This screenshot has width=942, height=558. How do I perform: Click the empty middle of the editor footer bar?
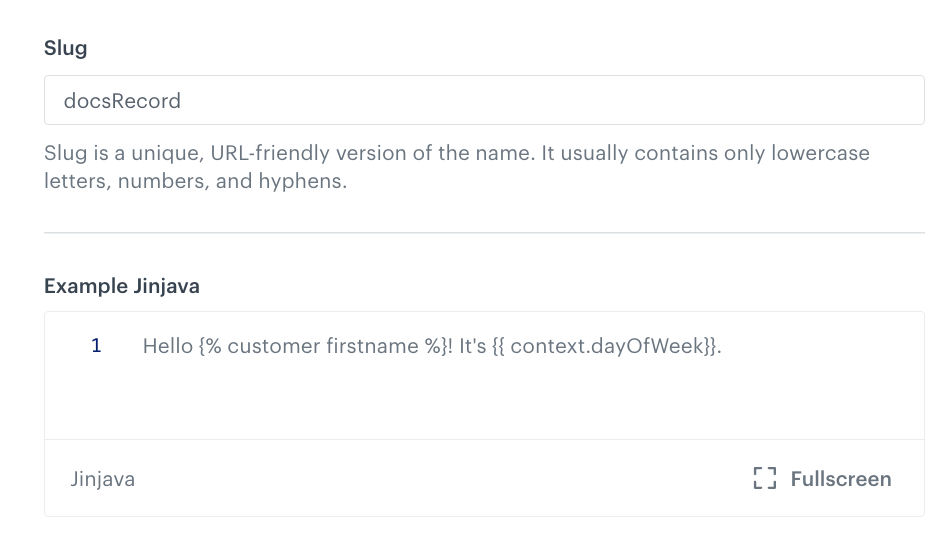pos(440,479)
